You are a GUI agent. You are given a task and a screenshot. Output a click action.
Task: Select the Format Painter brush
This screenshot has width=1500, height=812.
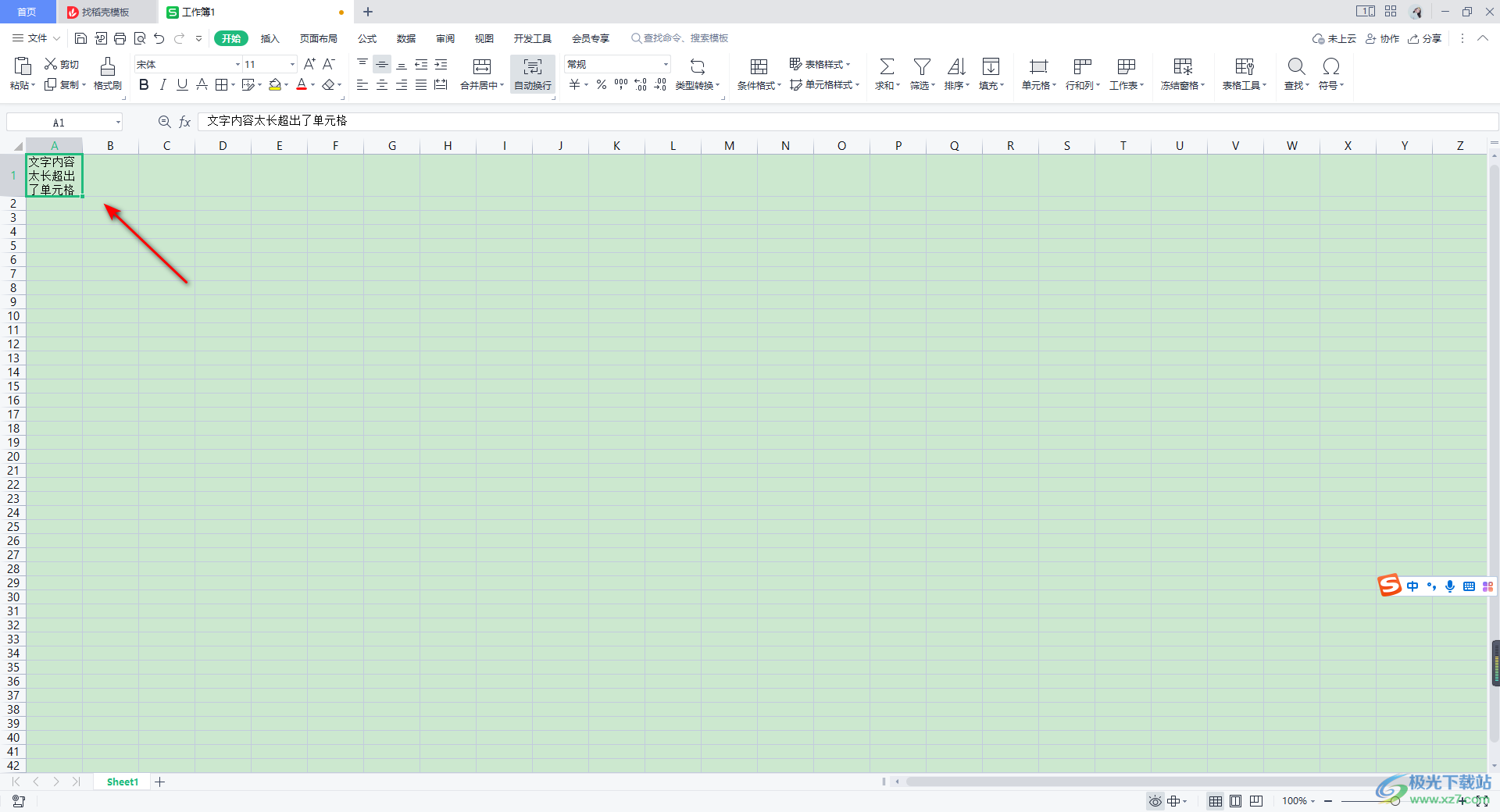tap(108, 66)
